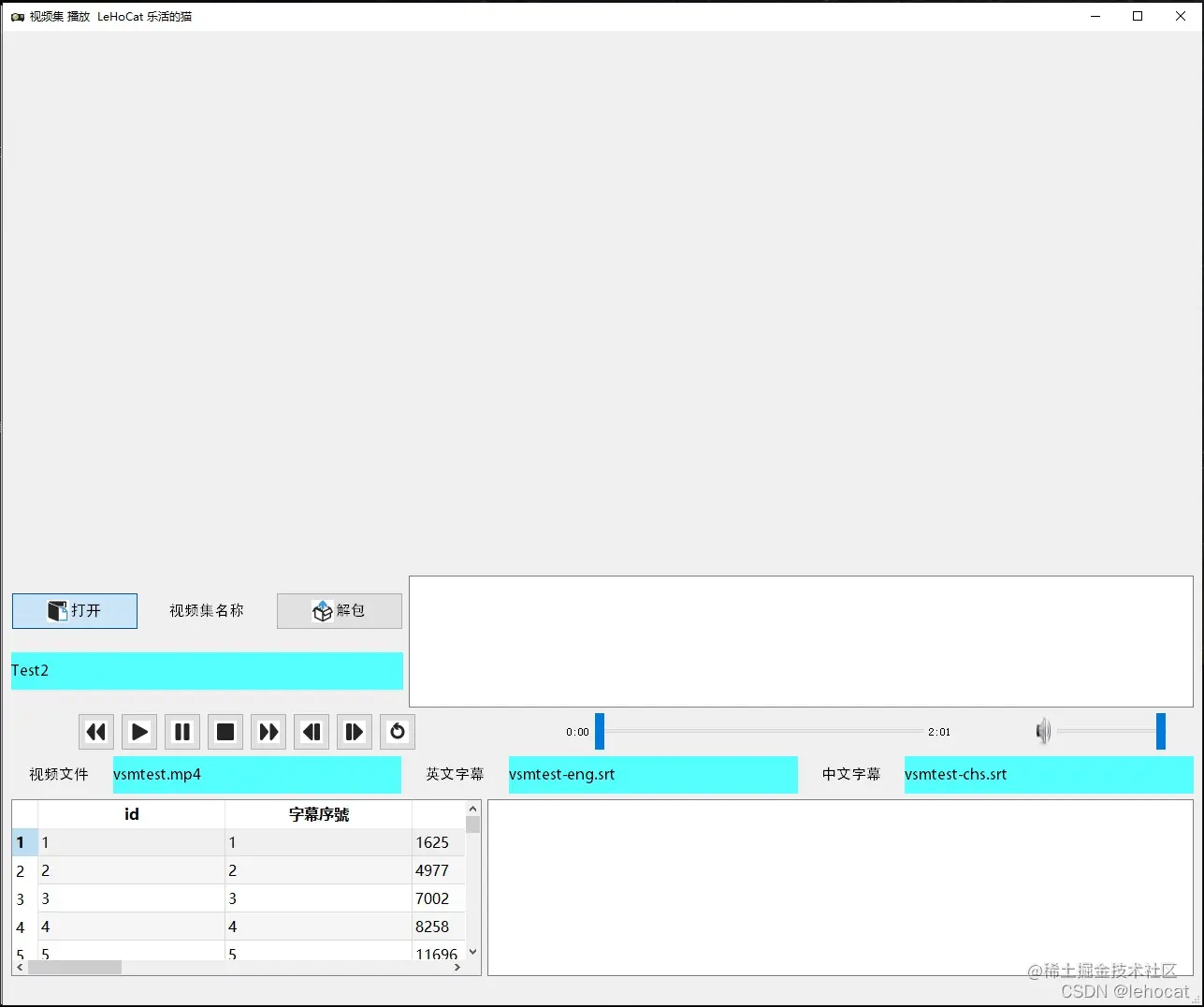Image resolution: width=1204 pixels, height=1007 pixels.
Task: Click the cell containing 4977
Action: click(x=438, y=870)
